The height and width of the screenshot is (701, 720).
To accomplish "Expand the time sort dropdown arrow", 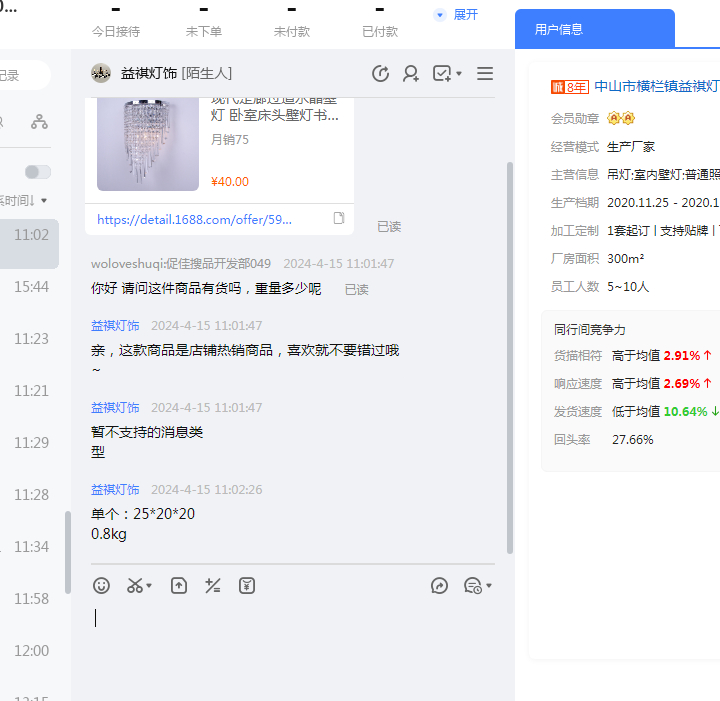I will click(x=44, y=201).
